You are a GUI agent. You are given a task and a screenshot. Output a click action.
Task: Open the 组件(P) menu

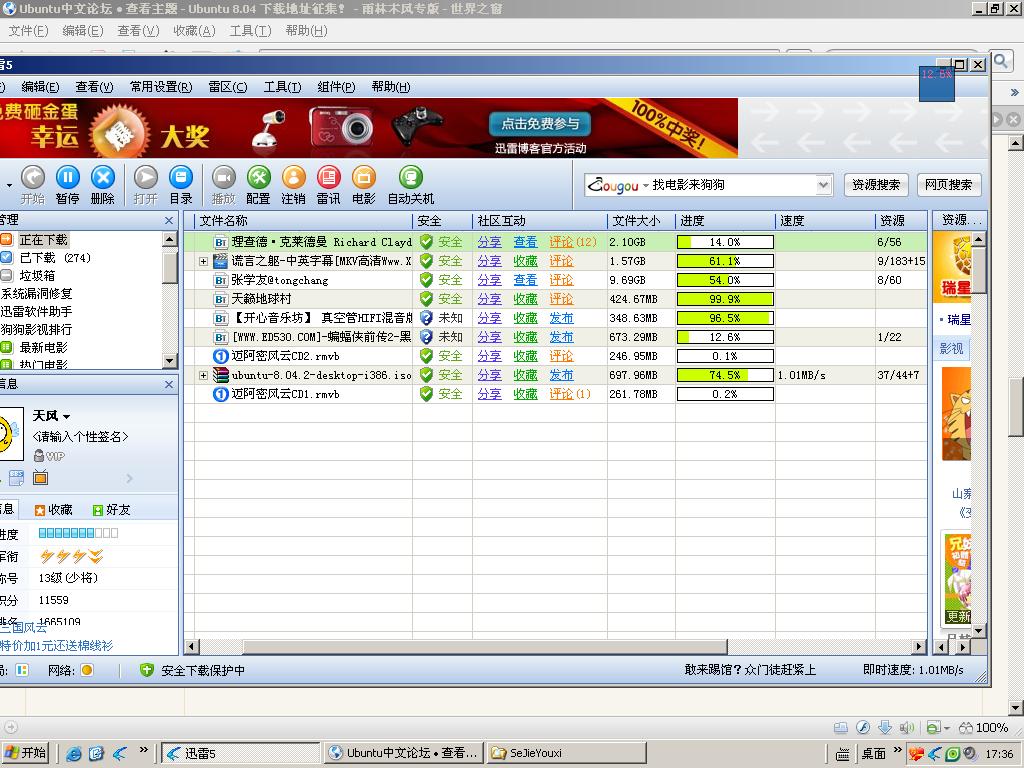tap(336, 87)
